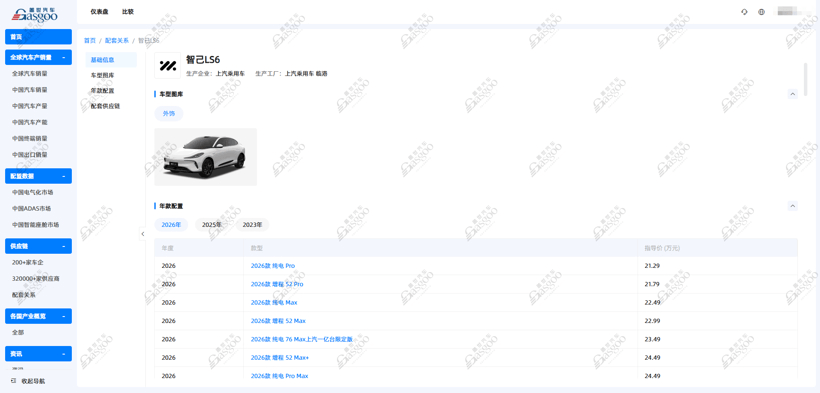Open 中国ADAS市场 in sidebar
This screenshot has width=820, height=393.
[32, 208]
